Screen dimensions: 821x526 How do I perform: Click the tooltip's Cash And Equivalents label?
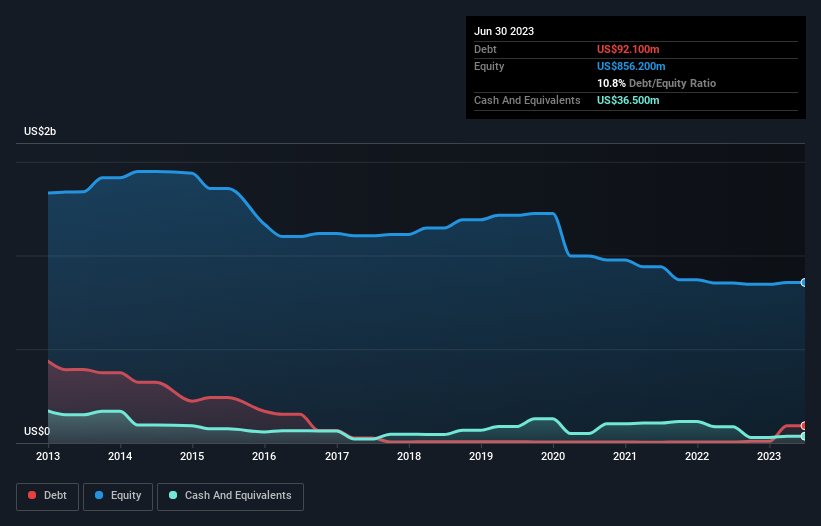[527, 100]
